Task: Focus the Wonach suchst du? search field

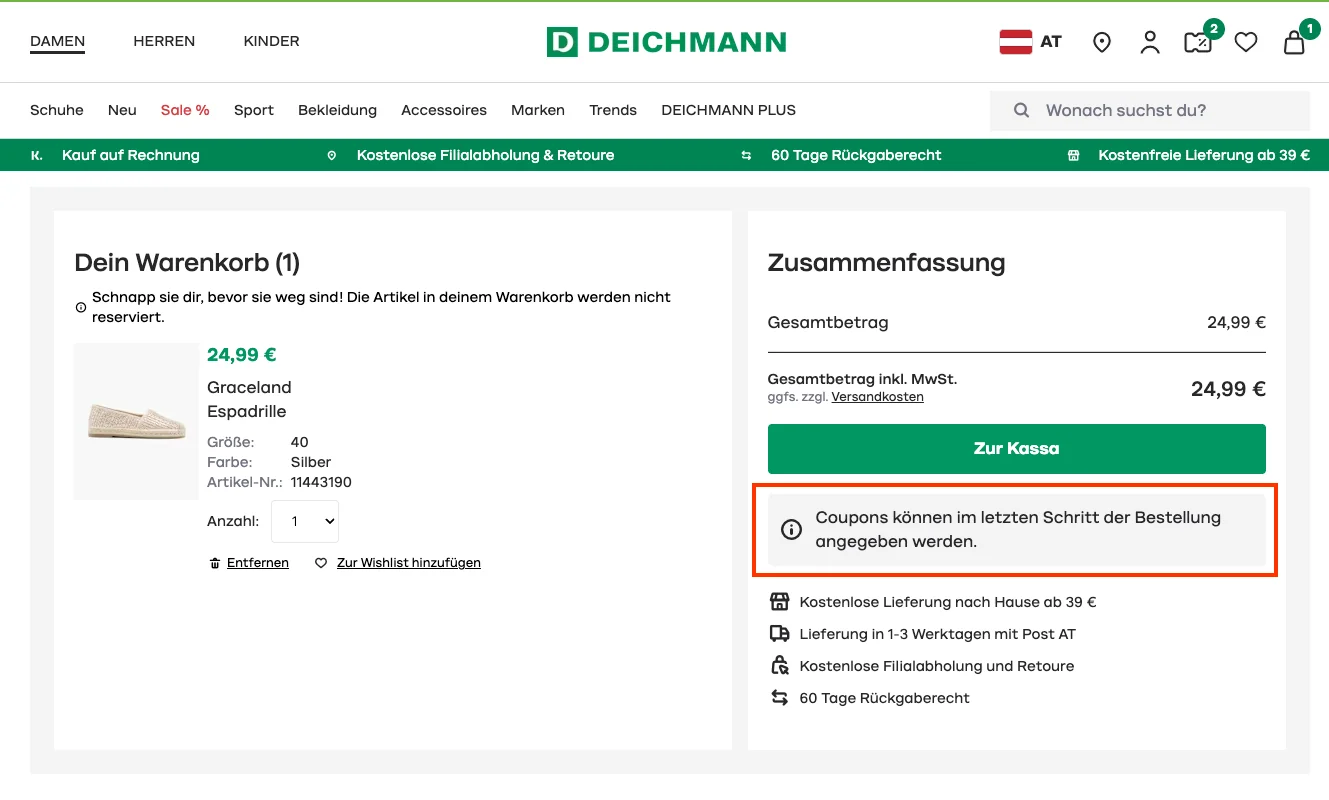Action: click(x=1150, y=110)
